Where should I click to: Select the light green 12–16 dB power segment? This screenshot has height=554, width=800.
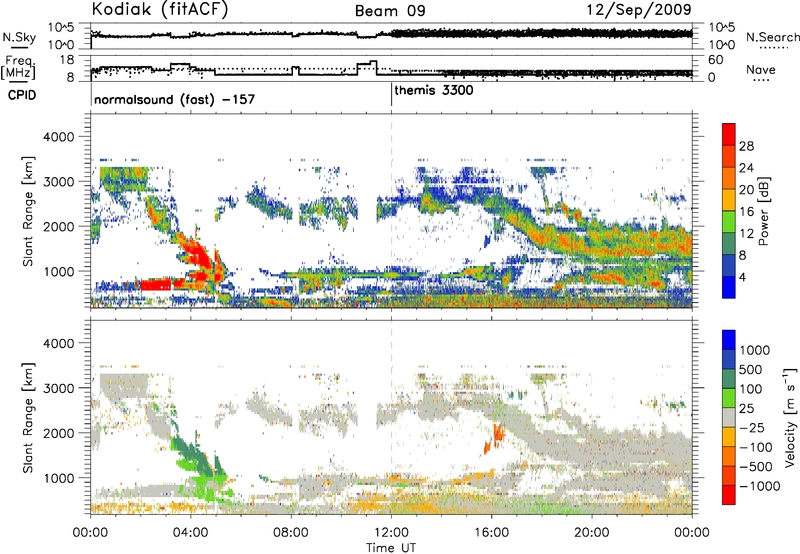(729, 222)
